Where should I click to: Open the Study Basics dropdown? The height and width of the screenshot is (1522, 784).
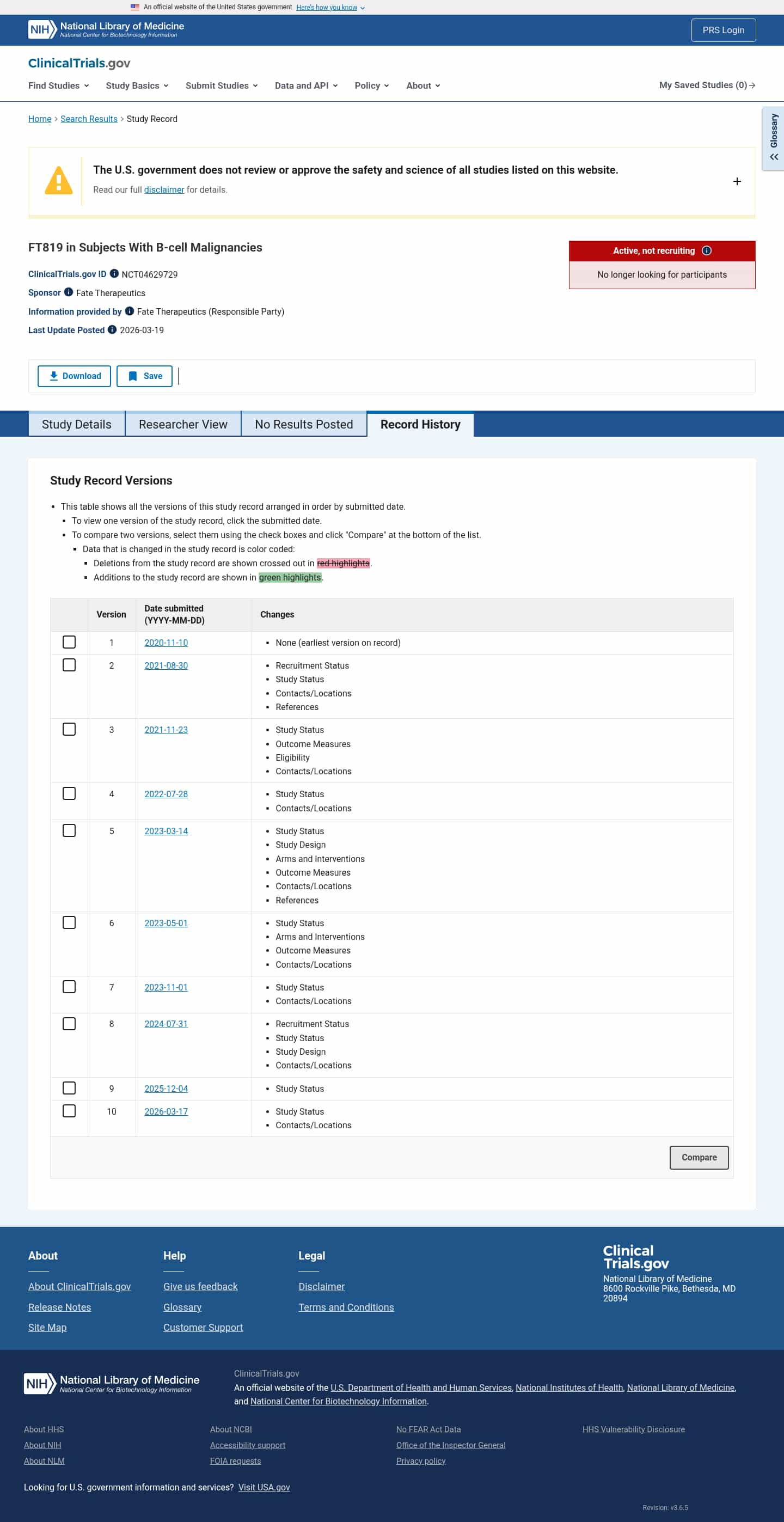tap(137, 85)
